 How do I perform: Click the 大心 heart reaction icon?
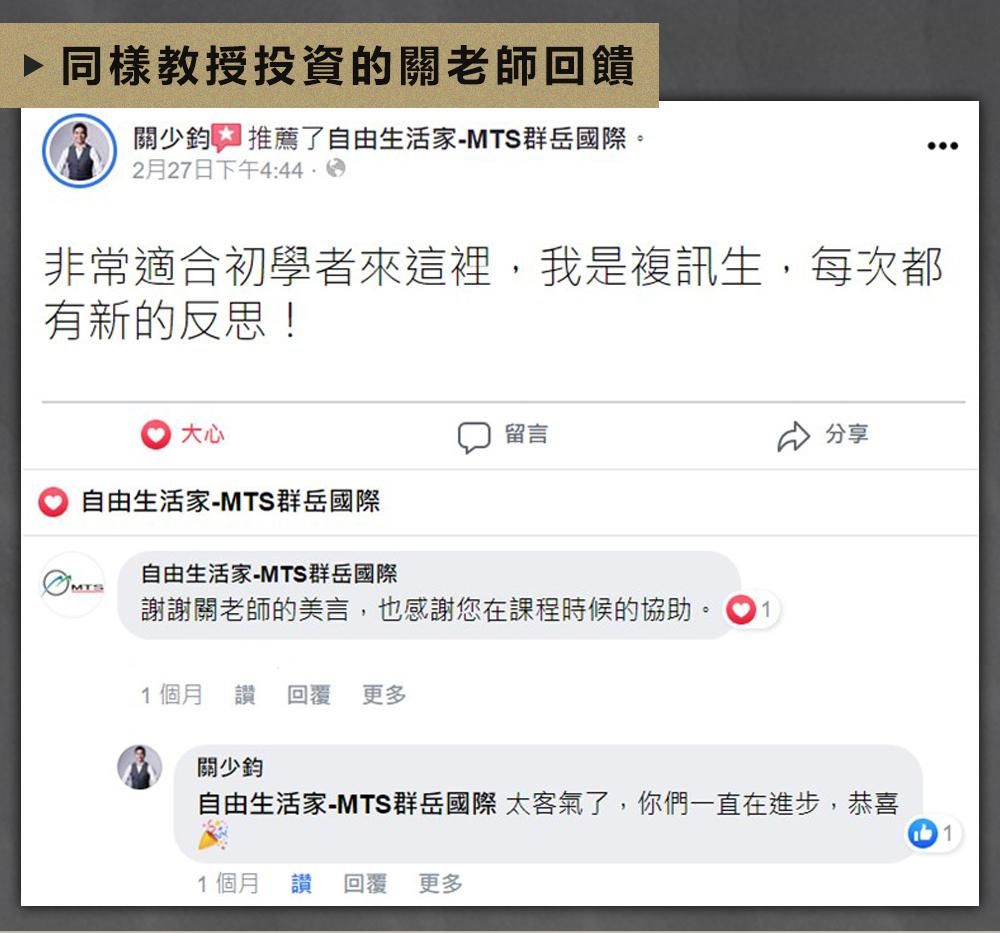[155, 435]
